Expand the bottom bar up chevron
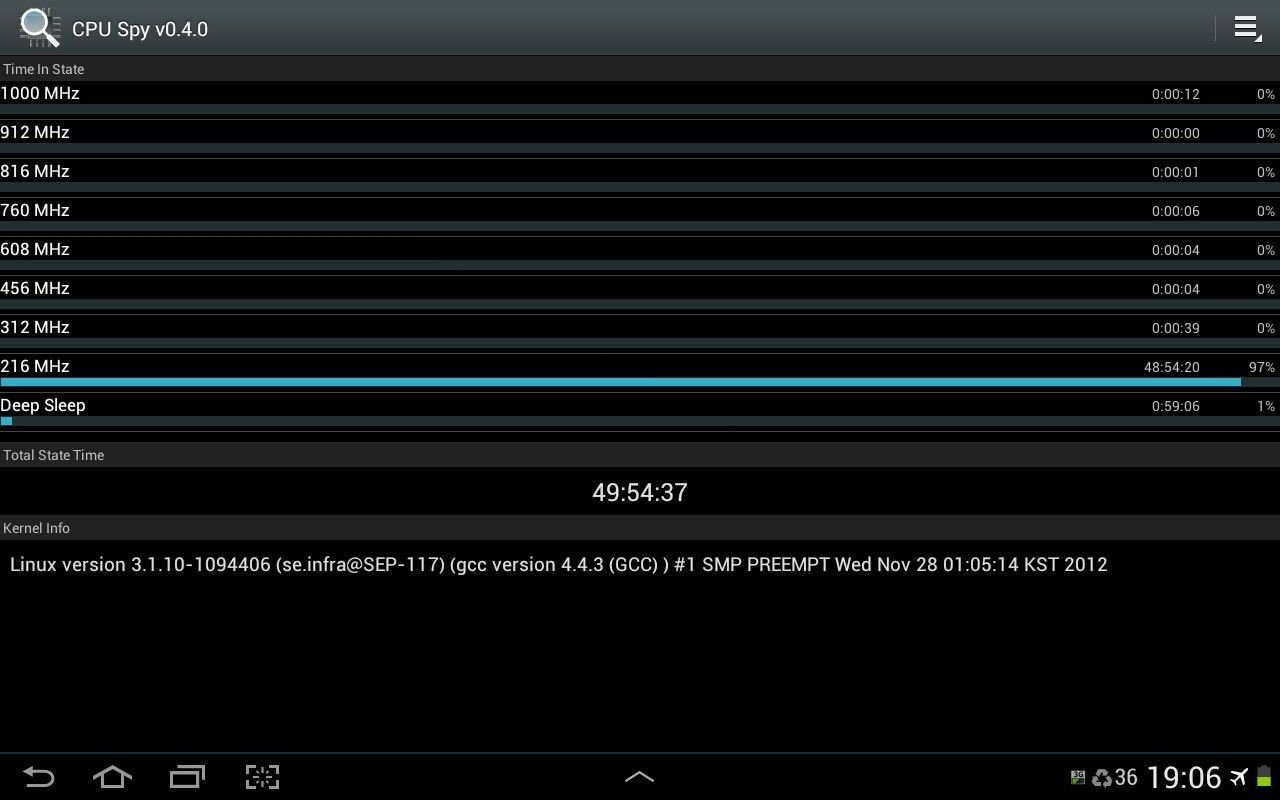Screen dimensions: 1280x800 tap(639, 777)
